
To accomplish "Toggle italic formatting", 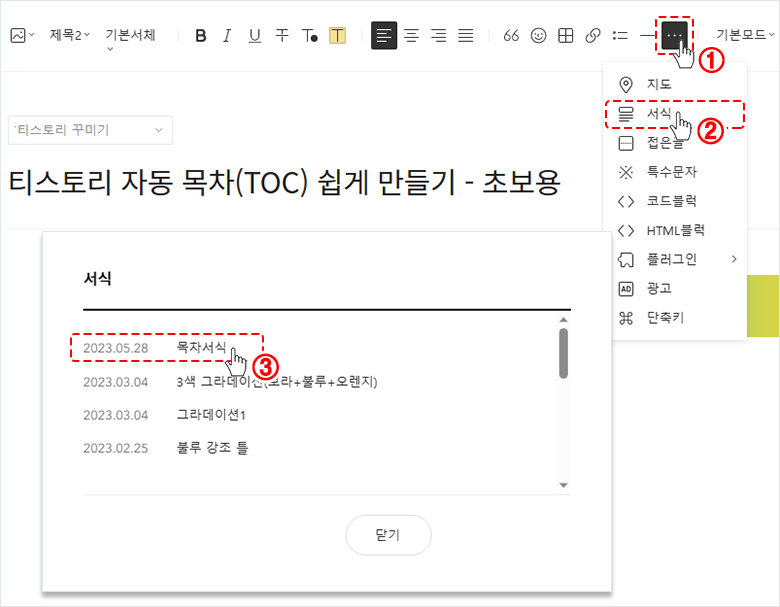I will [227, 35].
